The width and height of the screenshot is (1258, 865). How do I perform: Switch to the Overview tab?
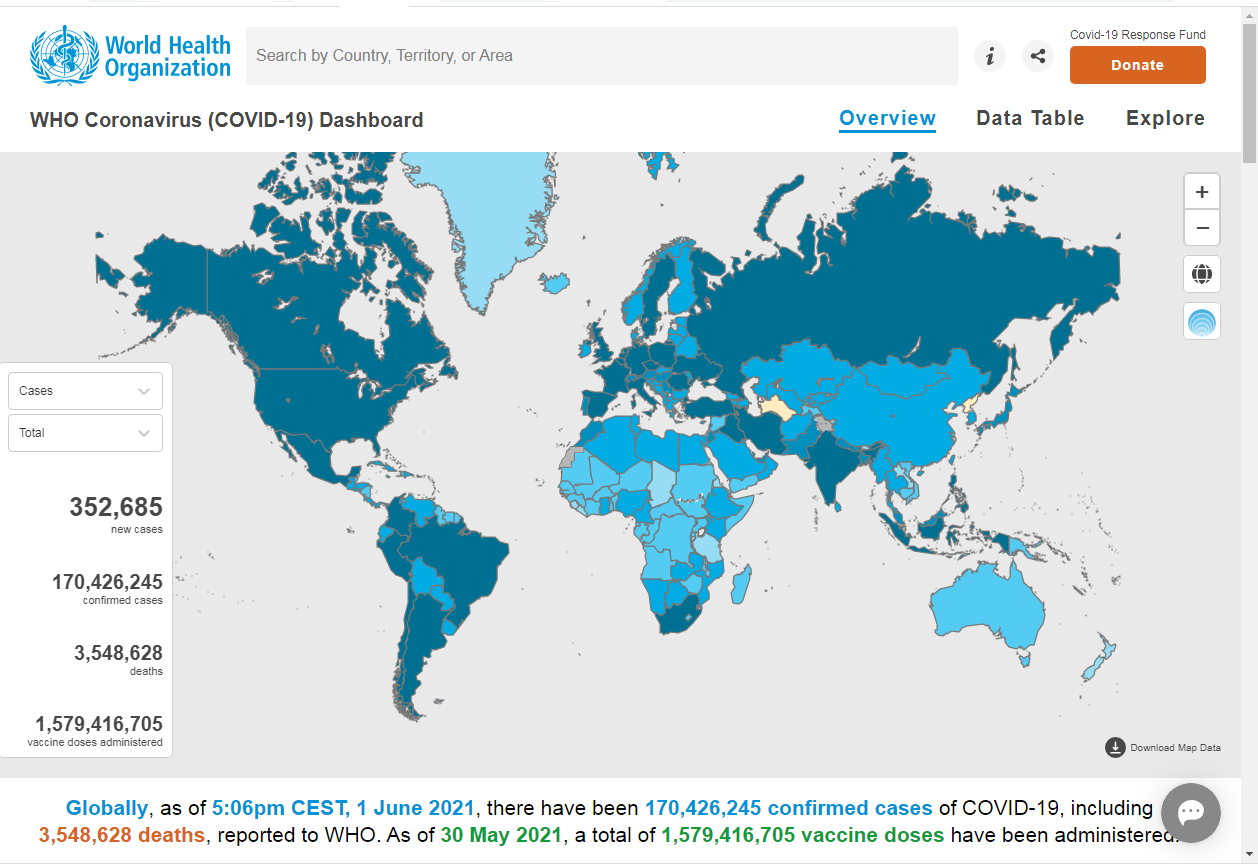[x=888, y=119]
